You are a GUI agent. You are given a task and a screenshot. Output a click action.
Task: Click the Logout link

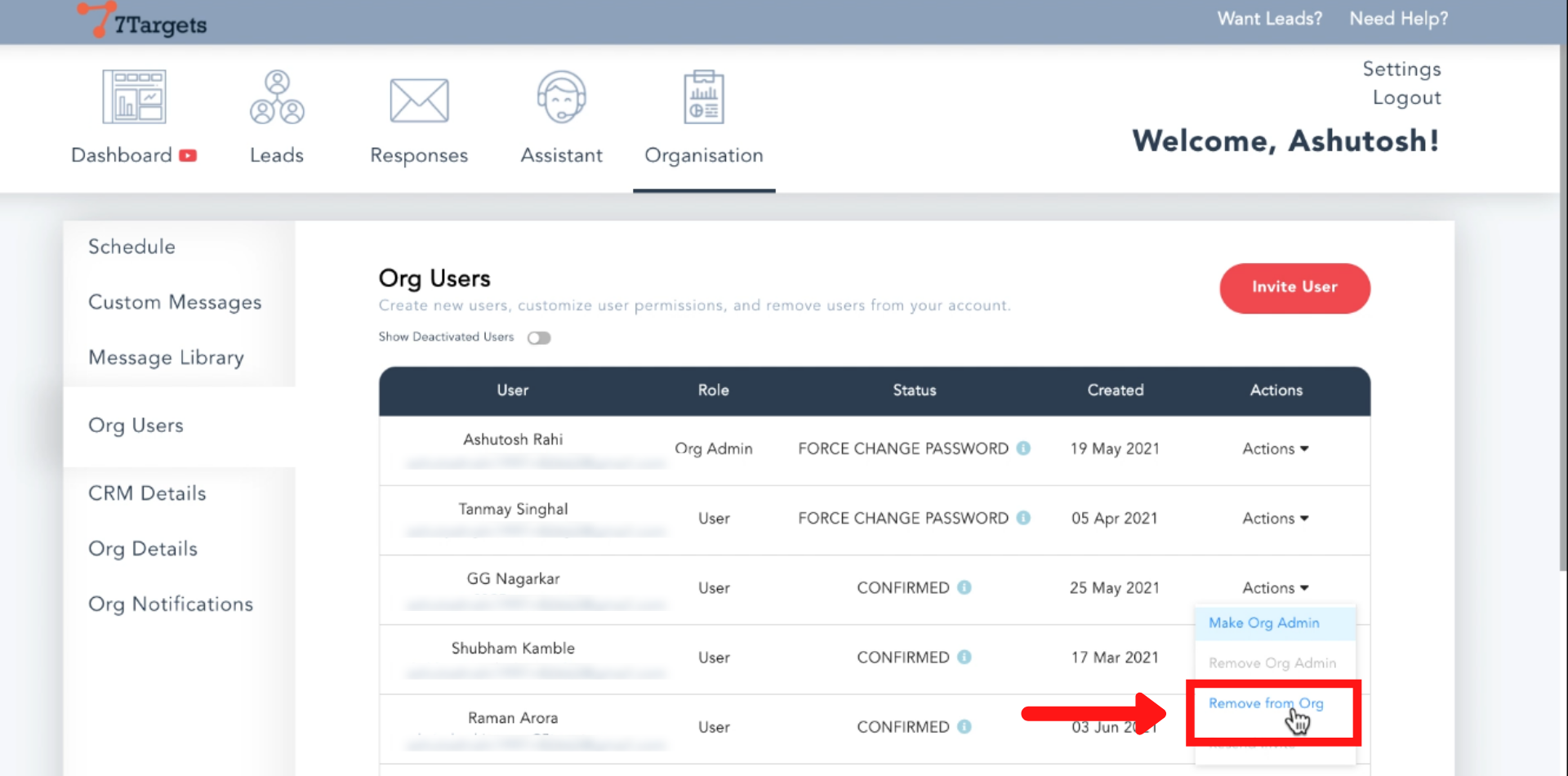(1406, 98)
